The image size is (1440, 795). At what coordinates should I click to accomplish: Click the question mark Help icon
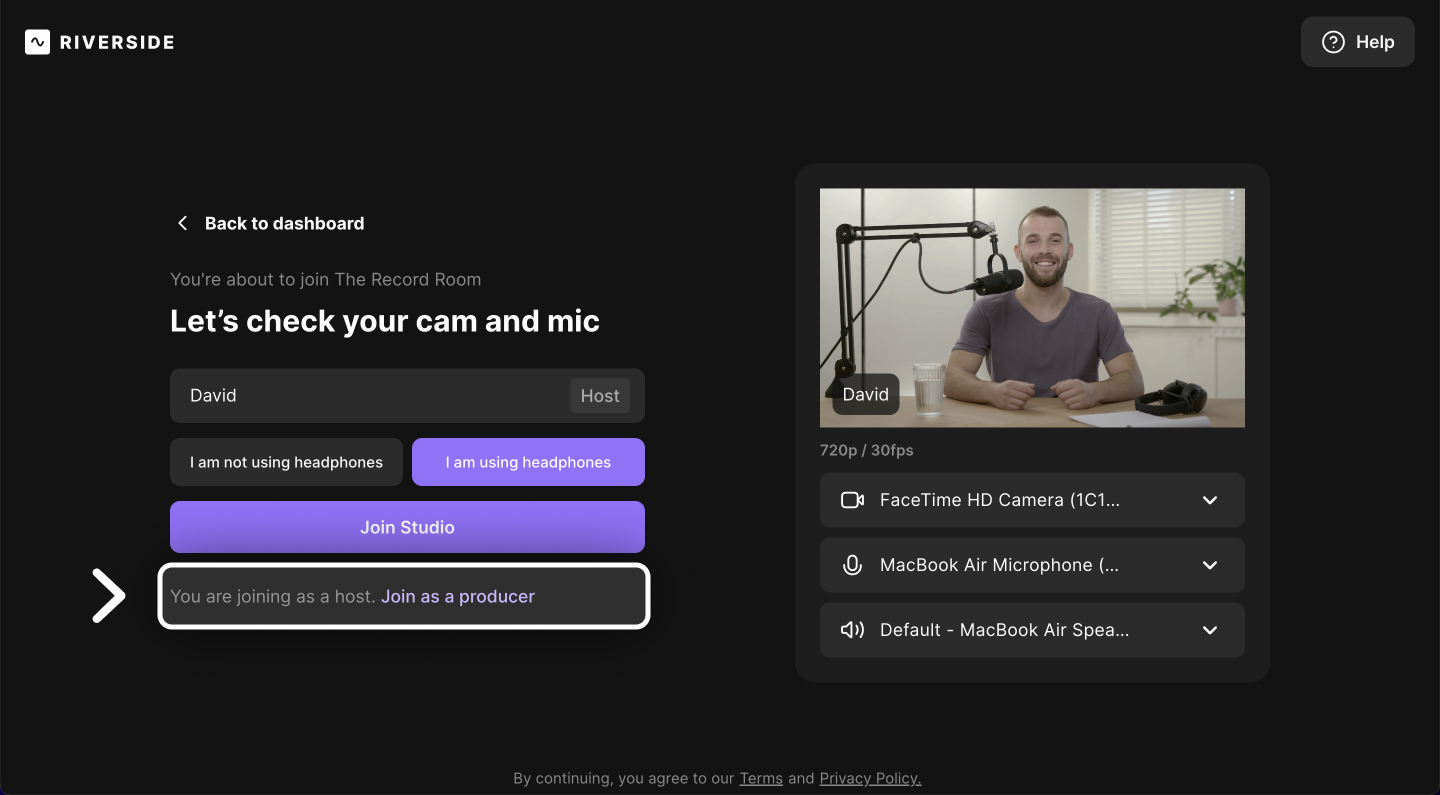[1333, 42]
